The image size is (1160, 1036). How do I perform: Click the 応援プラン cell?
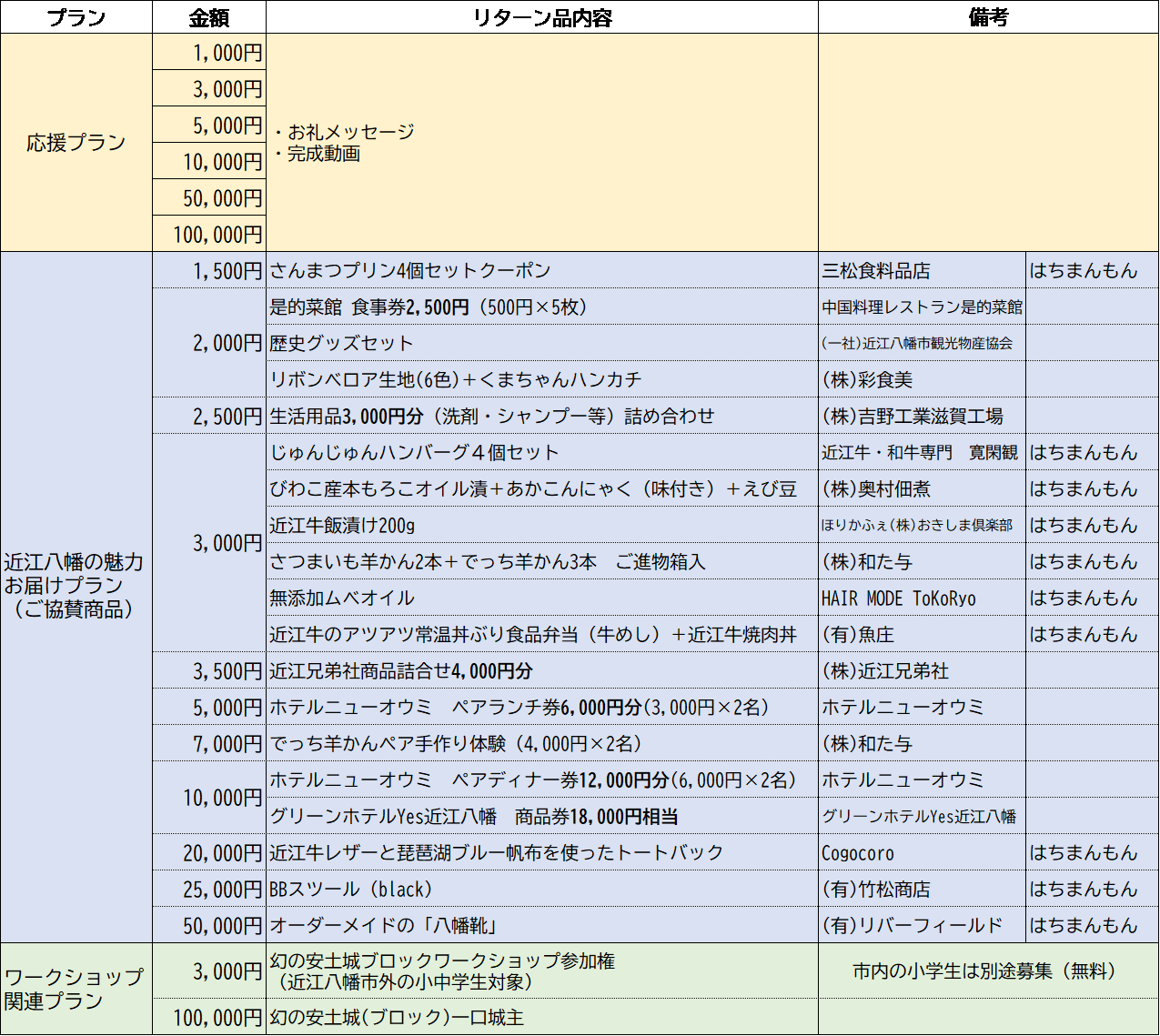tap(76, 143)
